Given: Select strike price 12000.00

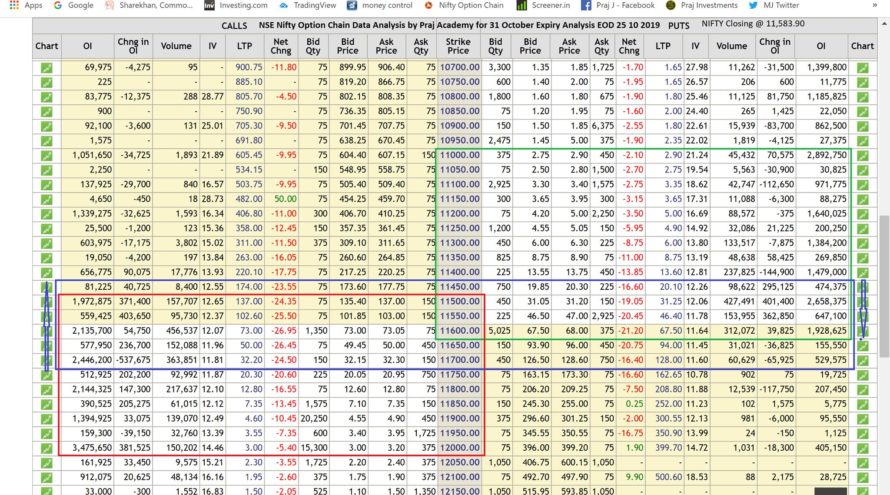Looking at the screenshot, I should [x=460, y=448].
